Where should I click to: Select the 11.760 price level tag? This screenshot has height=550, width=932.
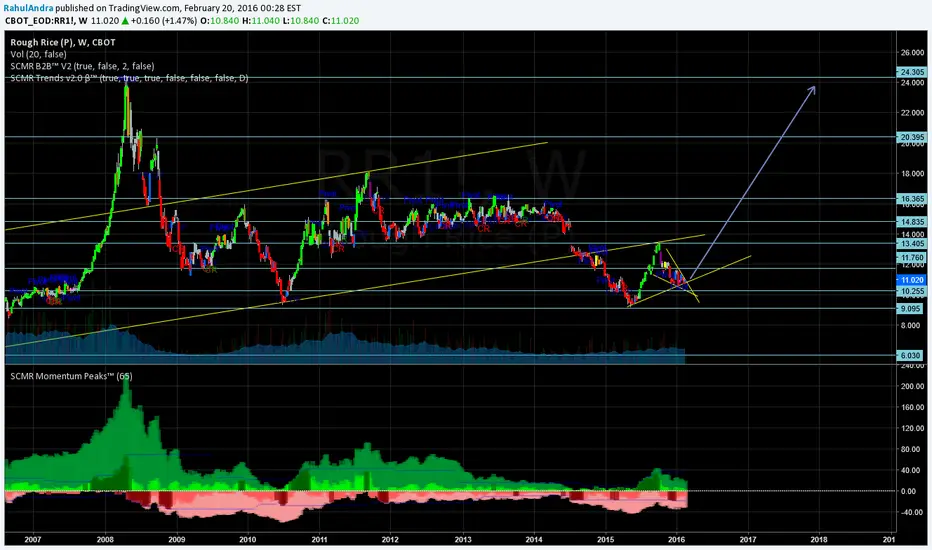click(912, 258)
